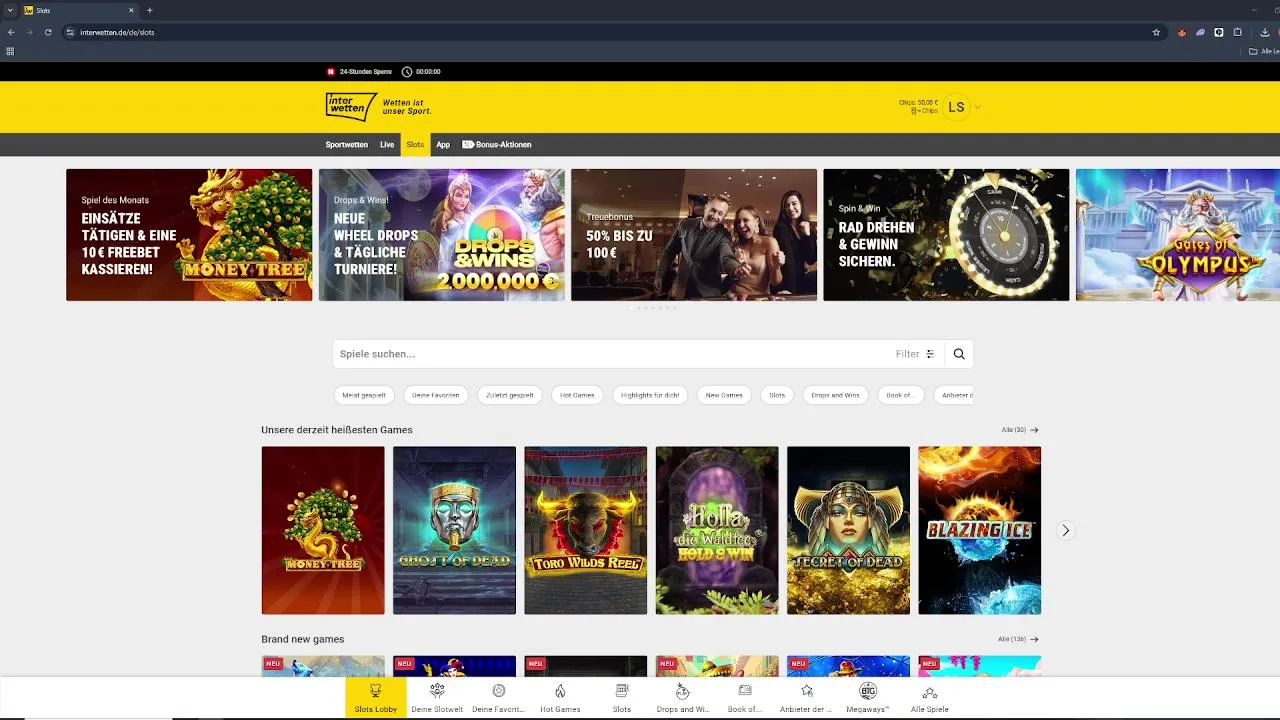Select the Deine Favoriten filter chip

coord(436,395)
